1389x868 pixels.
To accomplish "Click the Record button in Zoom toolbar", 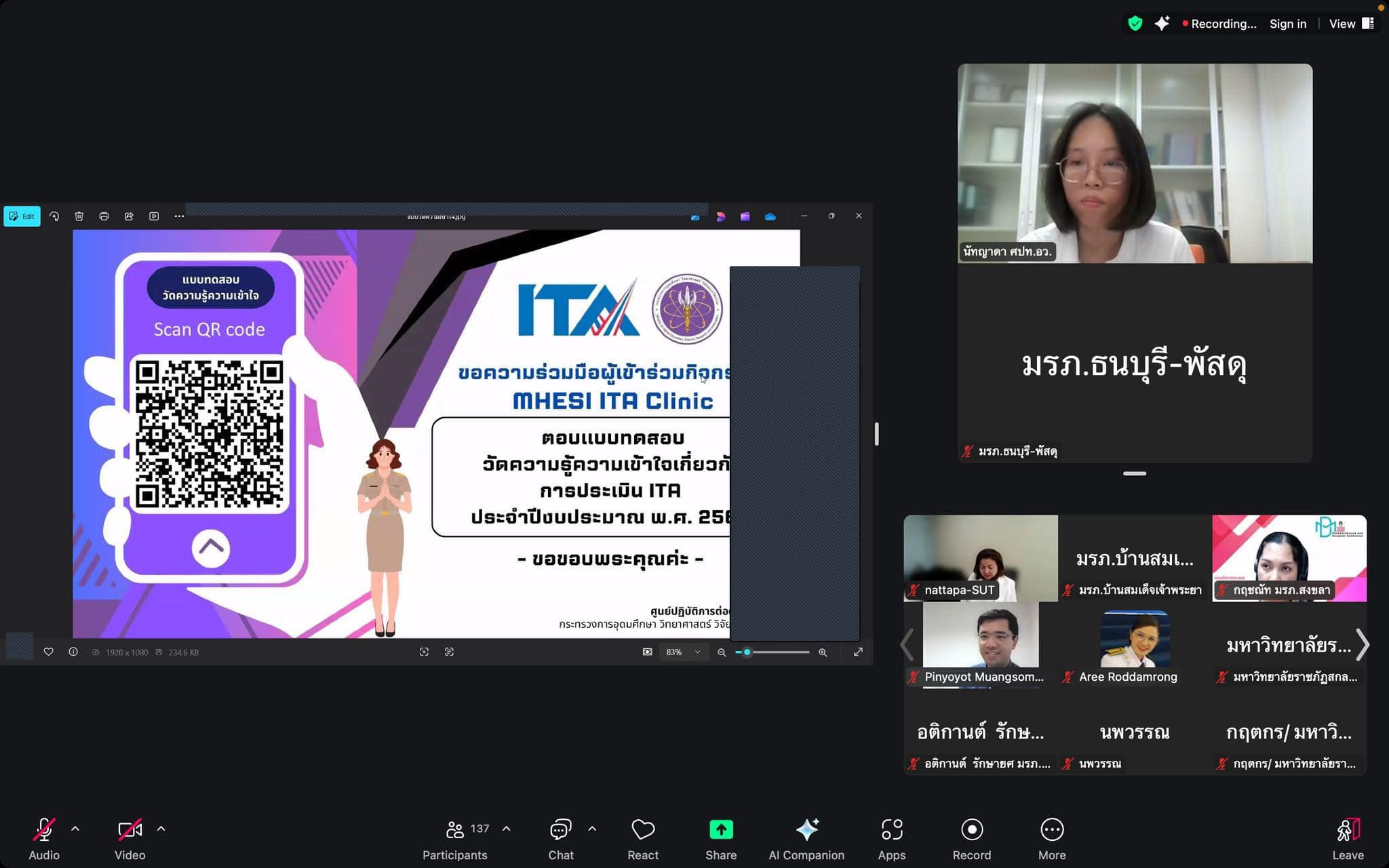I will coord(972,839).
